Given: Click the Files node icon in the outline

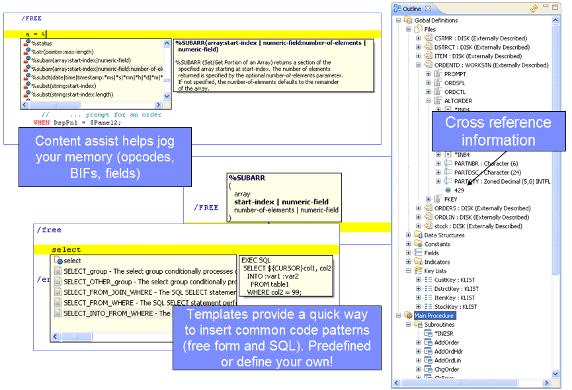Looking at the screenshot, I should 418,29.
